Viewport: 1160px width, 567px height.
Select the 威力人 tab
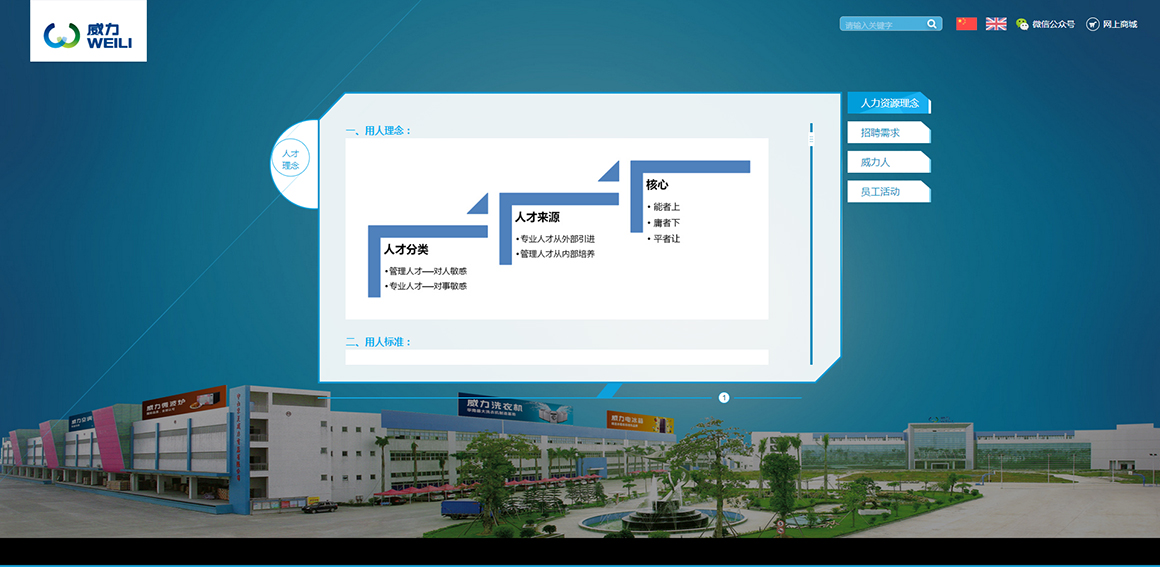[888, 162]
